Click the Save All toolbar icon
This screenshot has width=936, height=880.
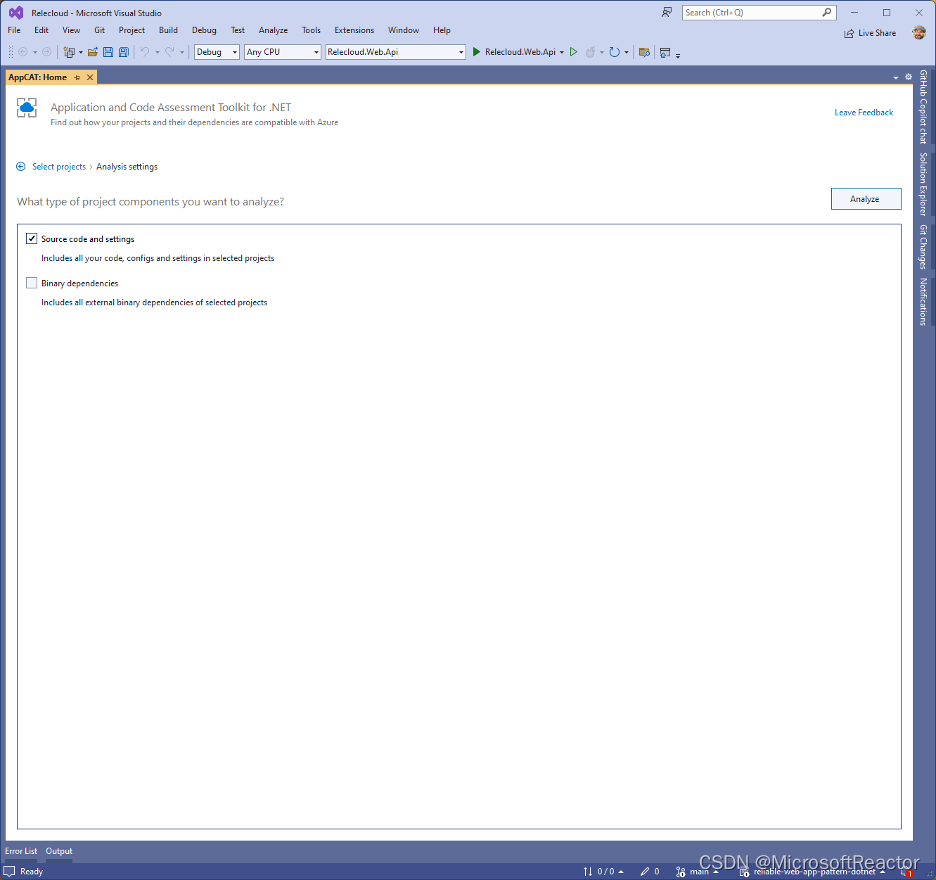[124, 52]
